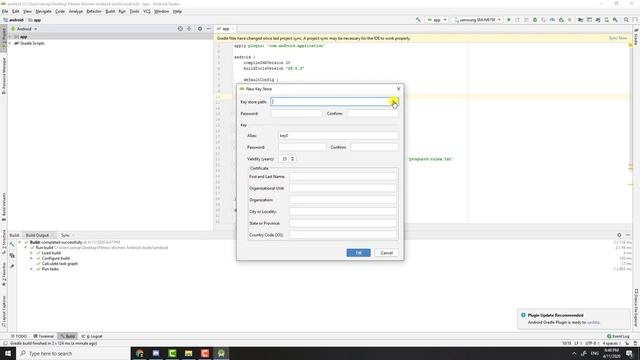Screen dimensions: 640x360
Task: Open Project panel gear settings
Action: (200, 29)
